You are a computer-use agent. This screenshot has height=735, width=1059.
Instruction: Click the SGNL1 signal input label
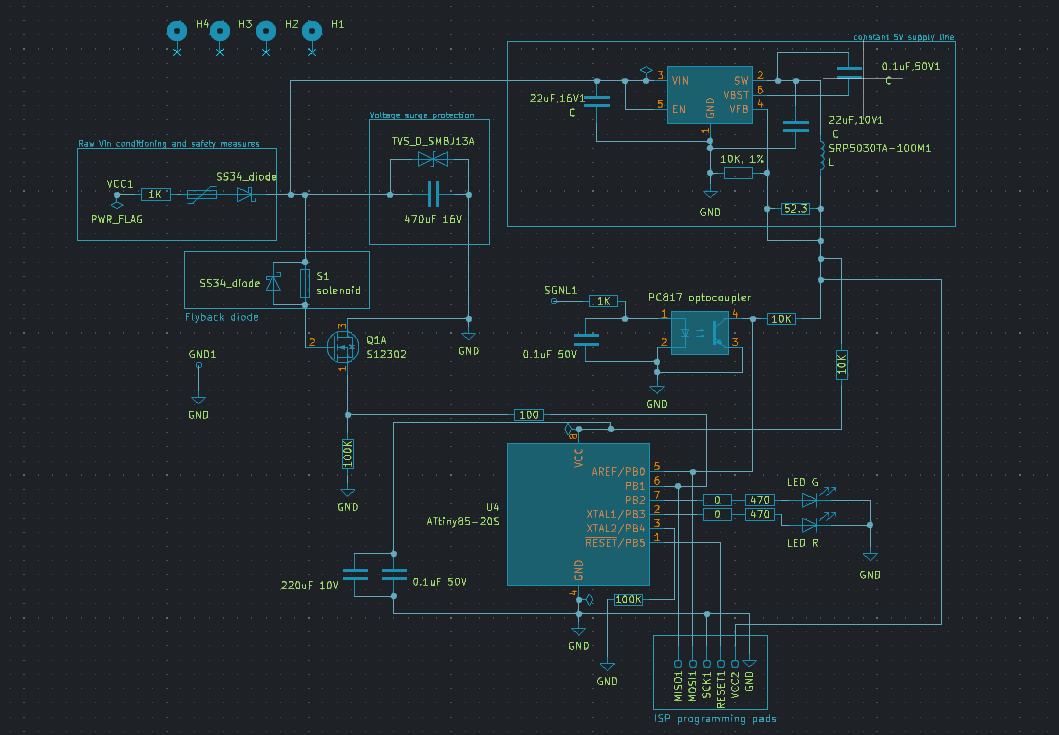pyautogui.click(x=561, y=290)
